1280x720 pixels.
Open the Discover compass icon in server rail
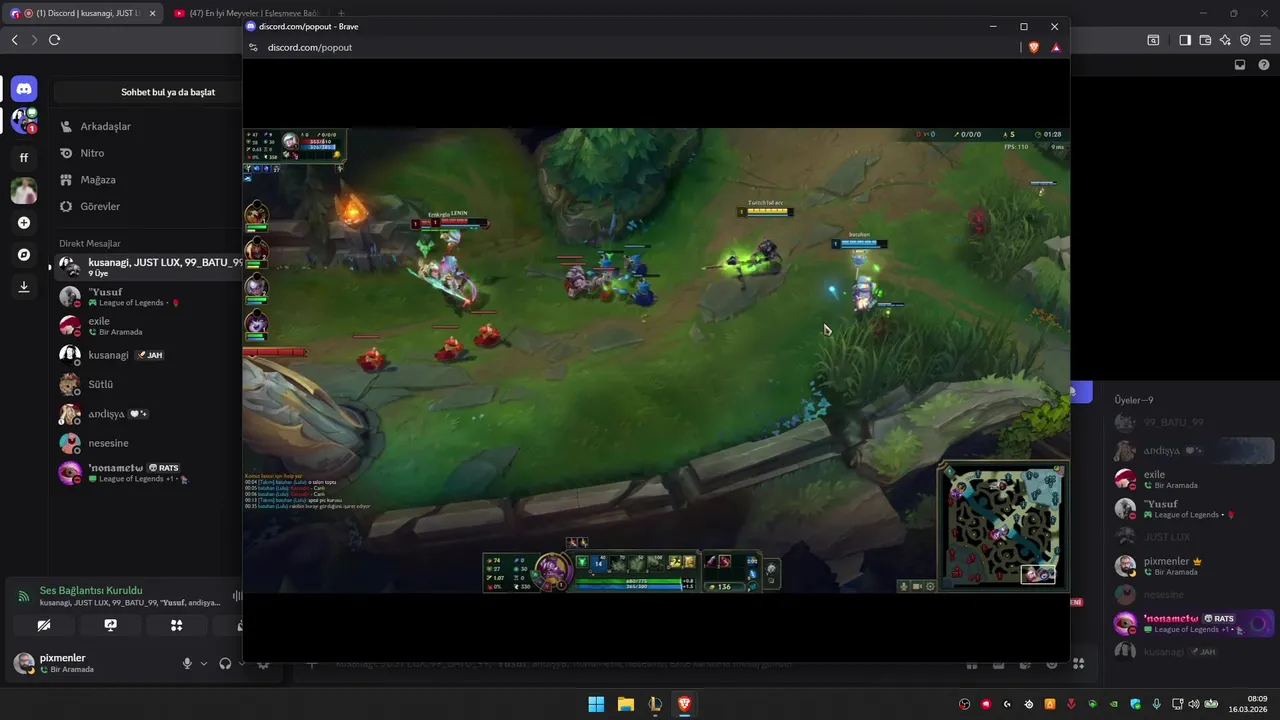pyautogui.click(x=24, y=255)
